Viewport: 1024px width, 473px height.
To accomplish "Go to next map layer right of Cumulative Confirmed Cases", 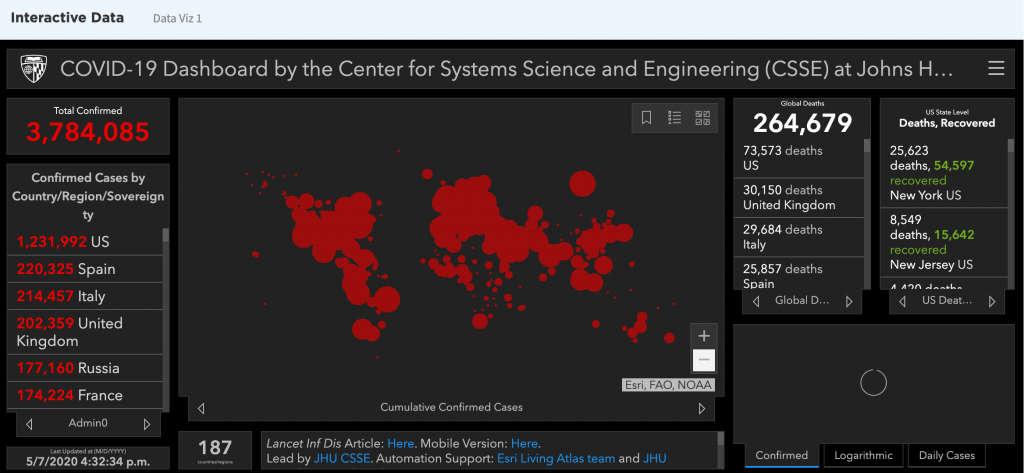I will pos(702,408).
